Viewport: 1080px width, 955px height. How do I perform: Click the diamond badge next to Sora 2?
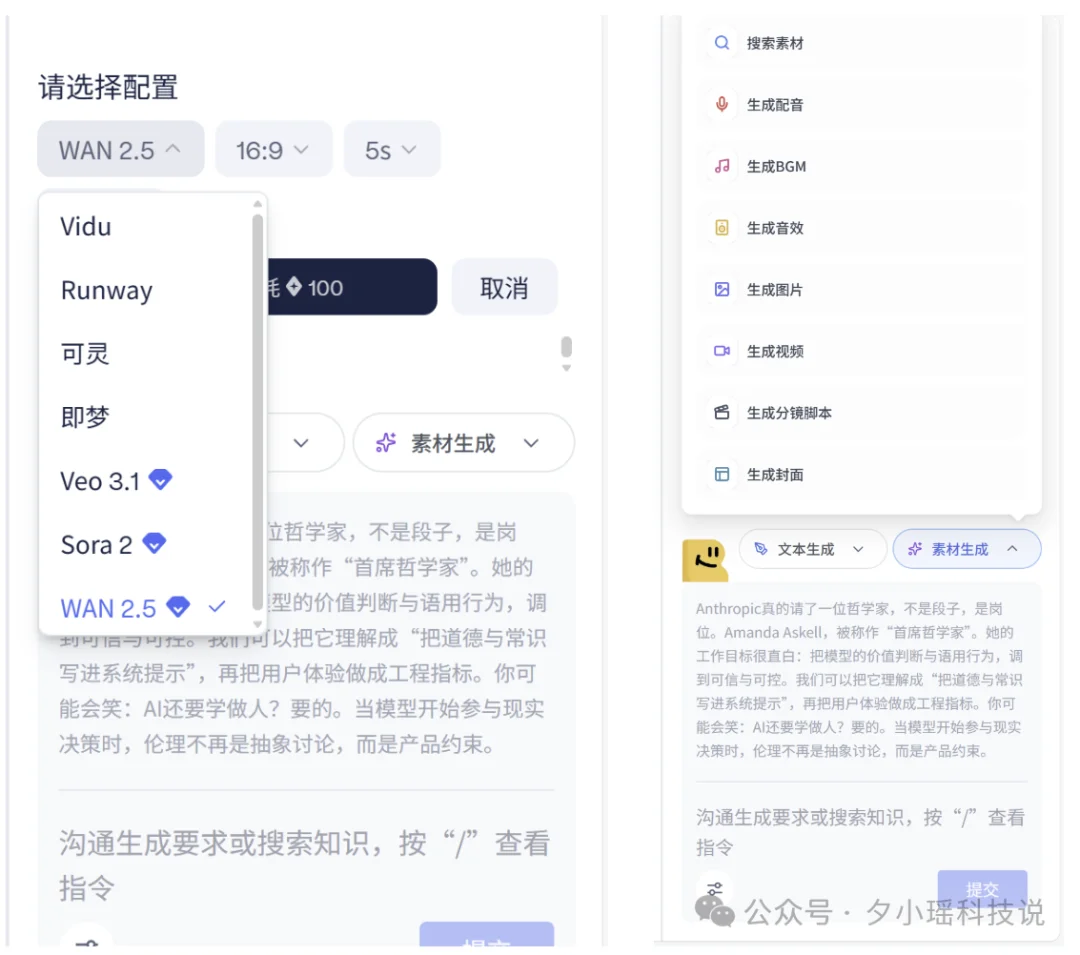pos(154,544)
